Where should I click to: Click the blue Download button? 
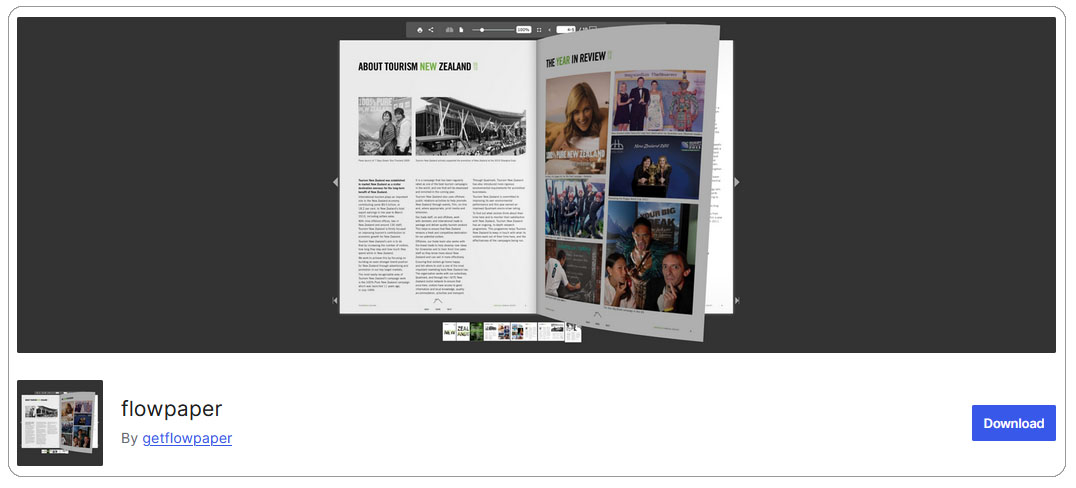1013,423
